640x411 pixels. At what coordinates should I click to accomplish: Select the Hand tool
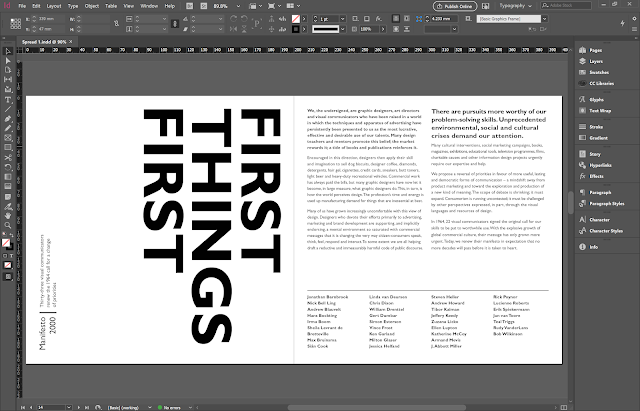(x=8, y=215)
